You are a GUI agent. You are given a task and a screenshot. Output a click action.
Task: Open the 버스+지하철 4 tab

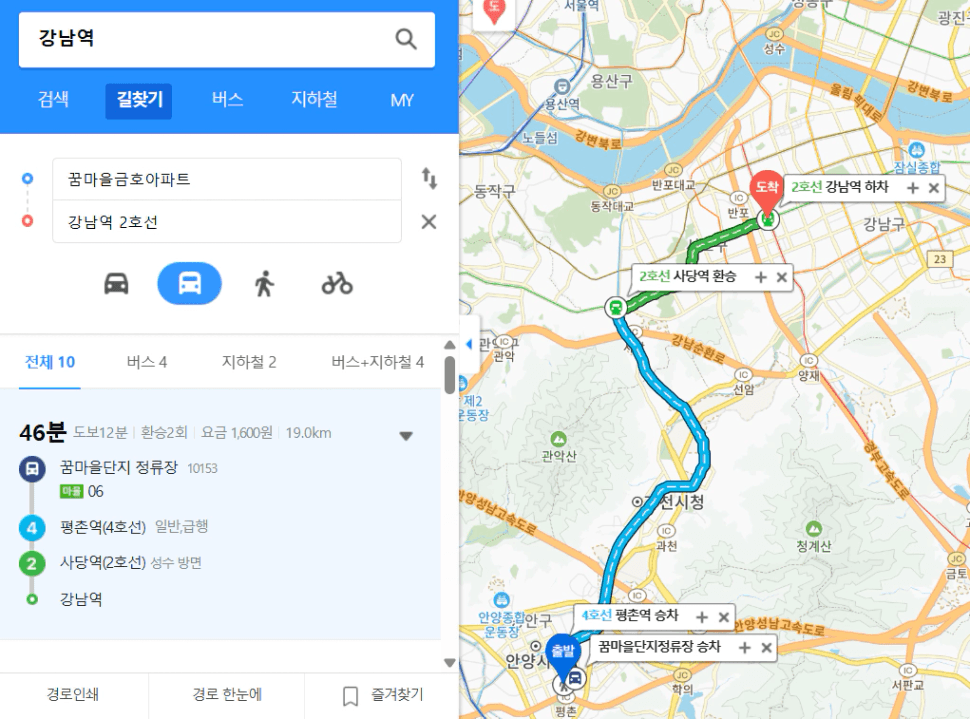[377, 362]
